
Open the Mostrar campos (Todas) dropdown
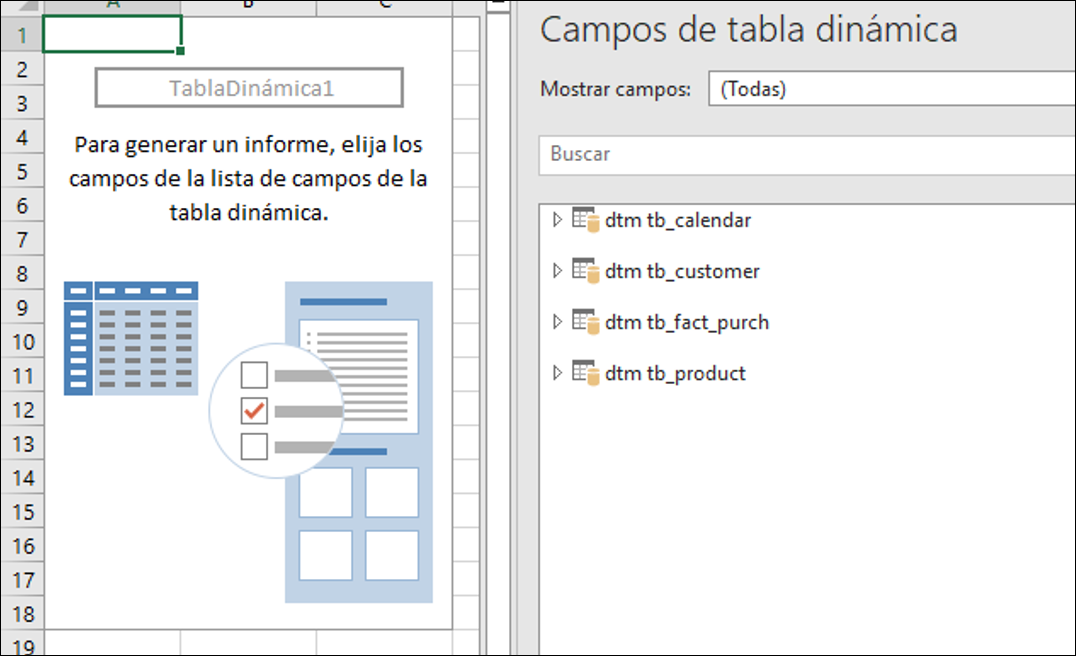pos(891,89)
